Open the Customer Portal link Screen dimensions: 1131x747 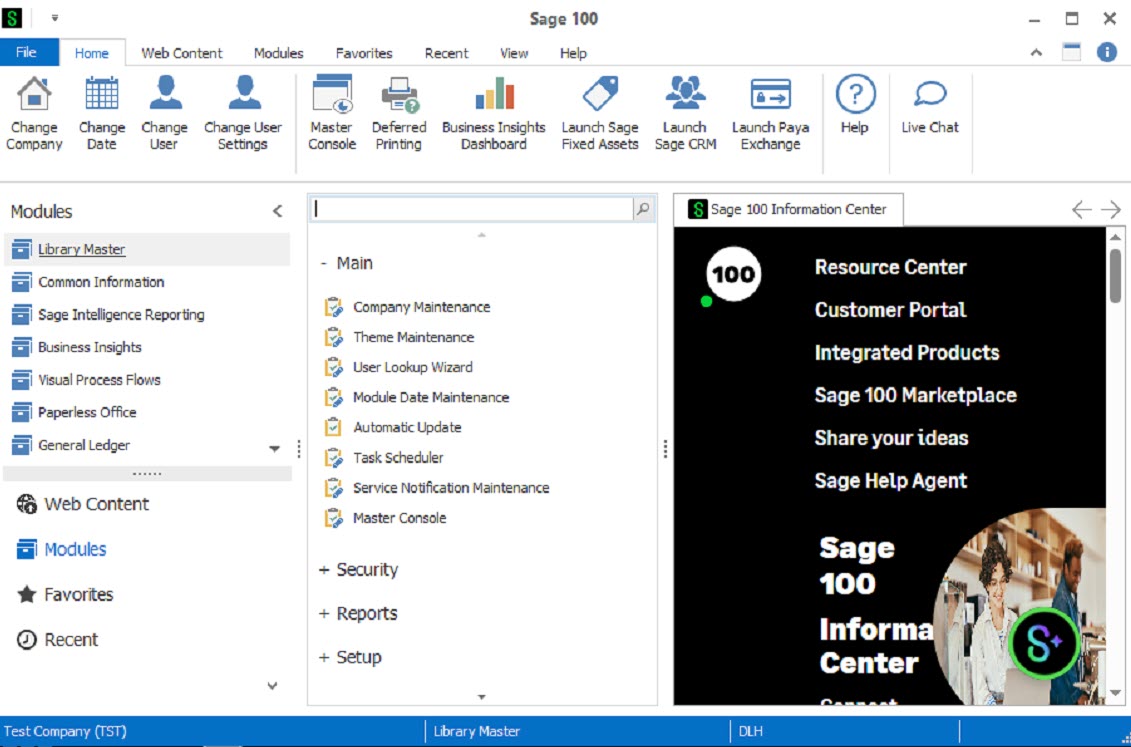click(890, 310)
